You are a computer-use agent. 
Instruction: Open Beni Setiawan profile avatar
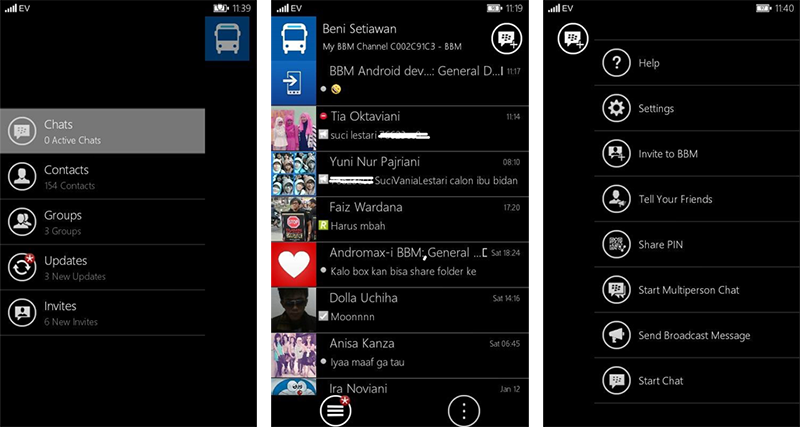coord(293,38)
